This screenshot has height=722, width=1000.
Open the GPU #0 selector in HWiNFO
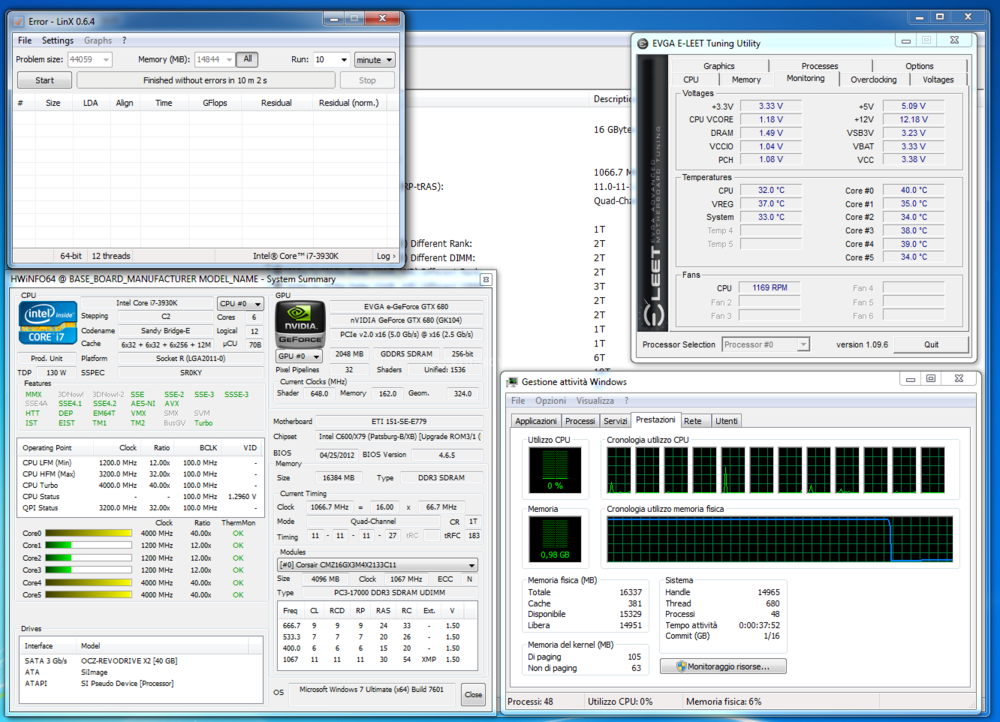coord(298,356)
